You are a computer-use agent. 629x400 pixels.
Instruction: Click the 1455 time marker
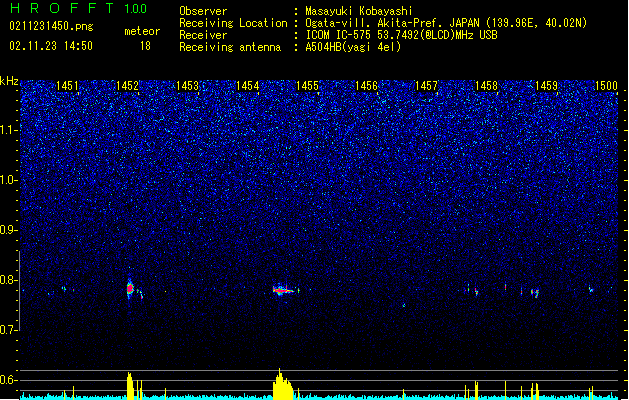(x=307, y=86)
